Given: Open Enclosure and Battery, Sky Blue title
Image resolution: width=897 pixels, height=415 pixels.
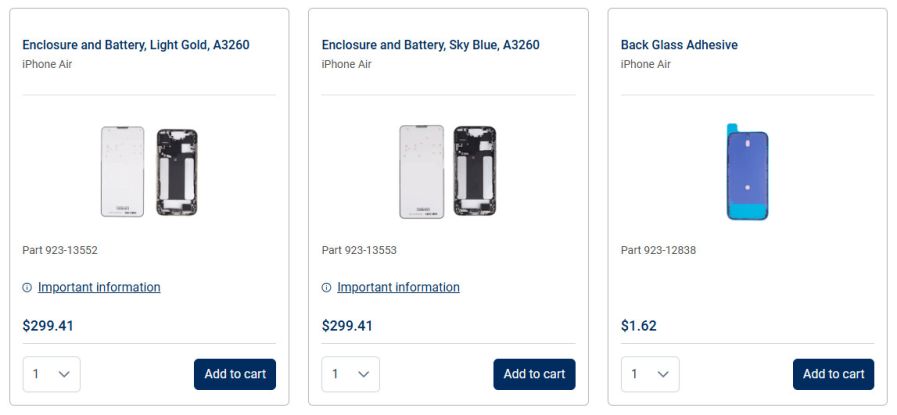Looking at the screenshot, I should 430,45.
